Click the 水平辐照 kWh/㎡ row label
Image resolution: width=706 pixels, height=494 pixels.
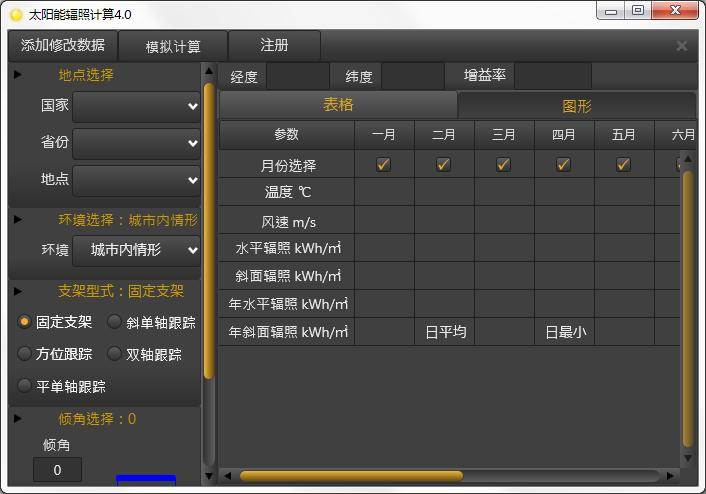(287, 248)
